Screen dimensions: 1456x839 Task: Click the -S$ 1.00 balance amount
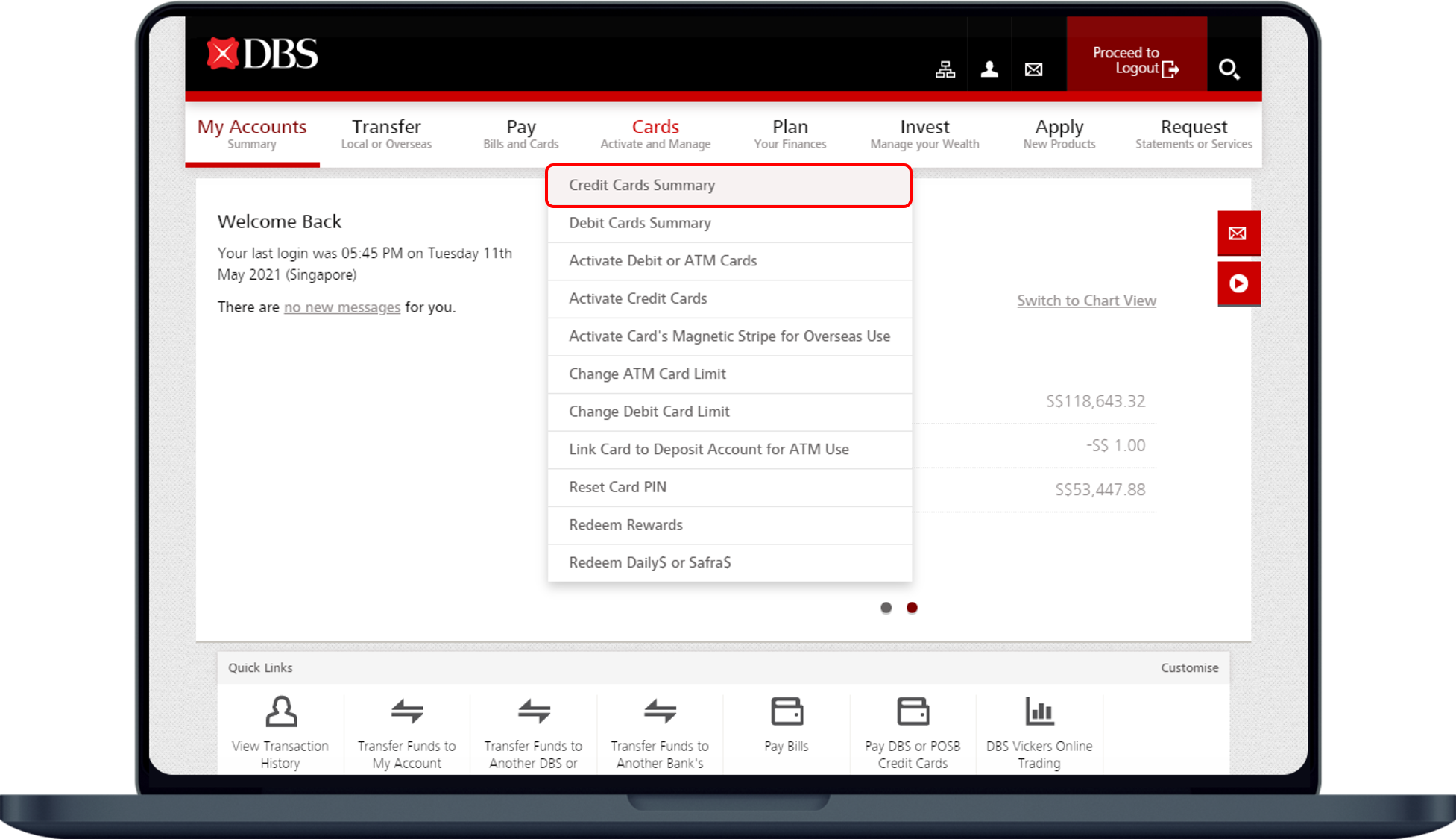(x=1115, y=445)
